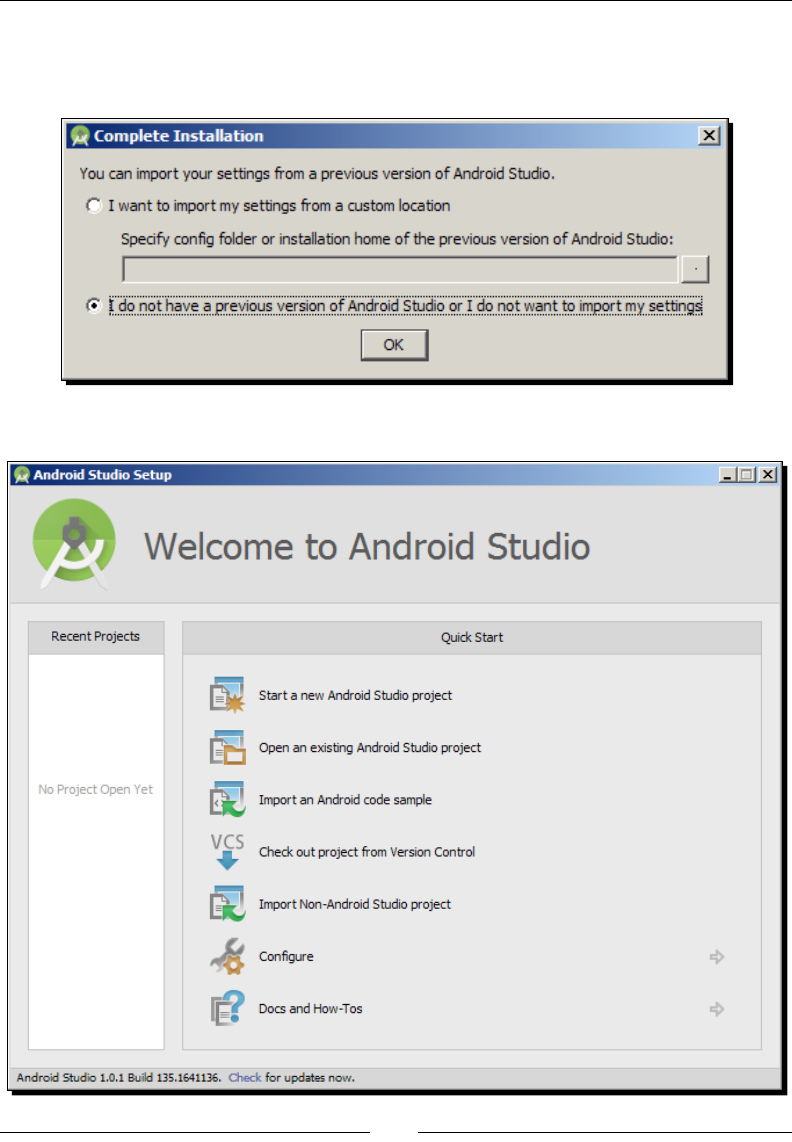Open the Docs and How-Tos label

tap(310, 1009)
